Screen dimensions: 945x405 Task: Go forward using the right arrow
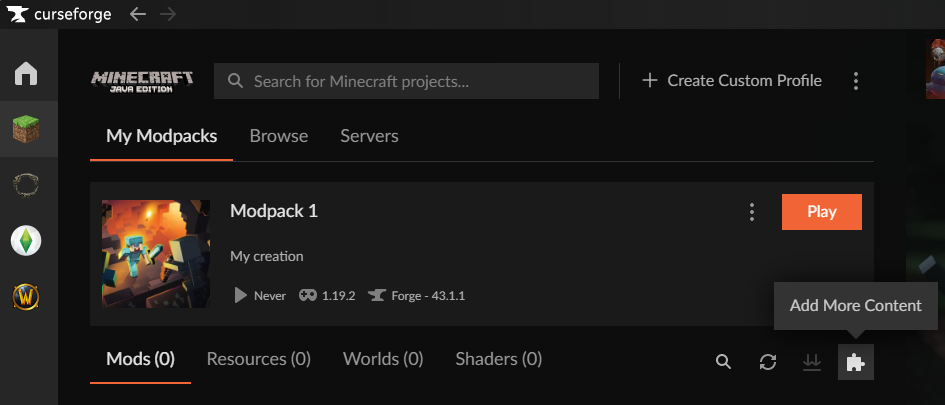pos(168,14)
